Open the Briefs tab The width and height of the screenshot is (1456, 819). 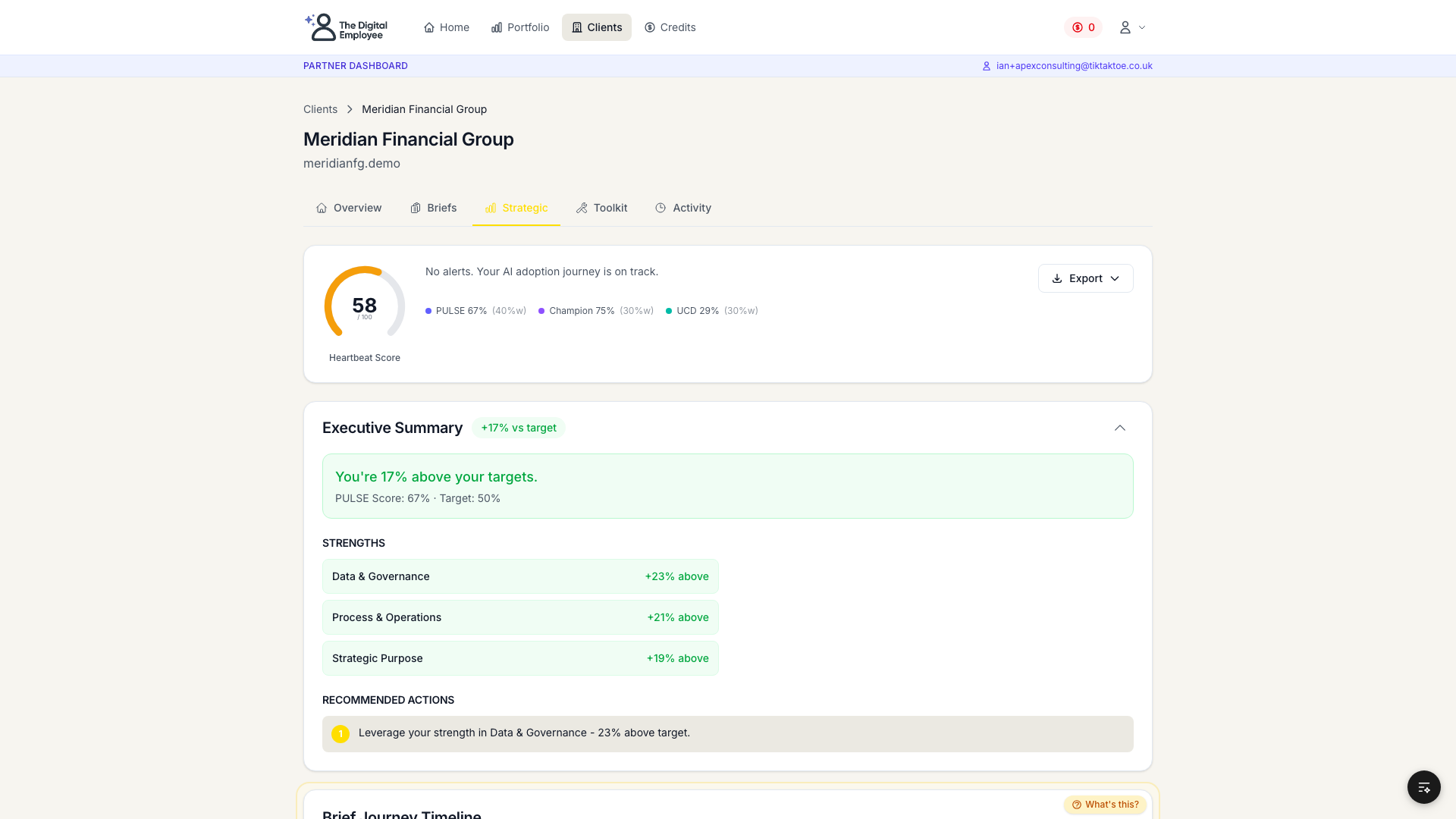click(433, 208)
